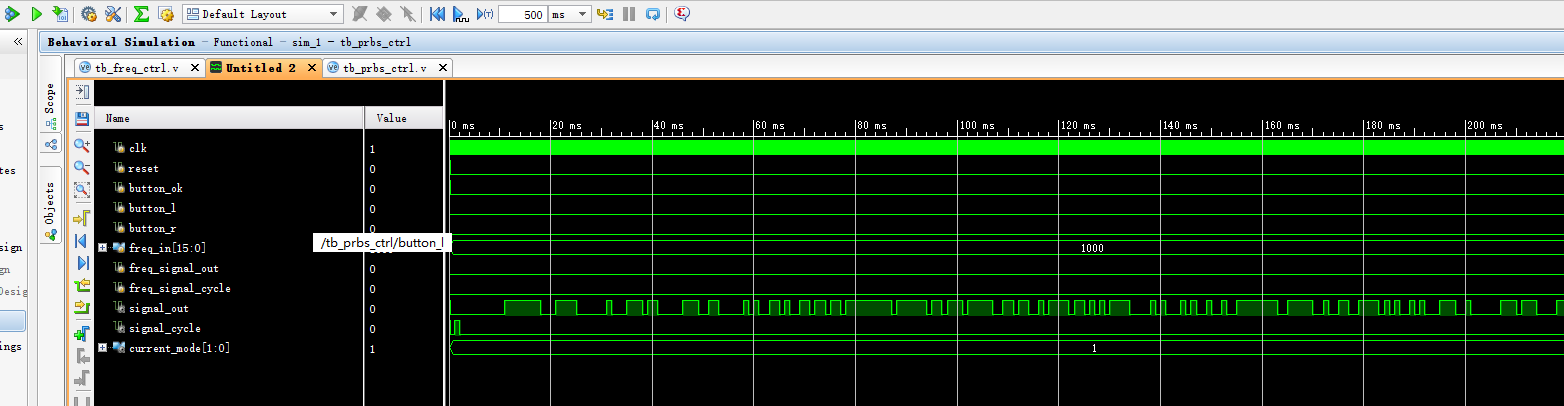1564x406 pixels.
Task: Close the tb_freq_ctrl.v tab
Action: [x=196, y=68]
